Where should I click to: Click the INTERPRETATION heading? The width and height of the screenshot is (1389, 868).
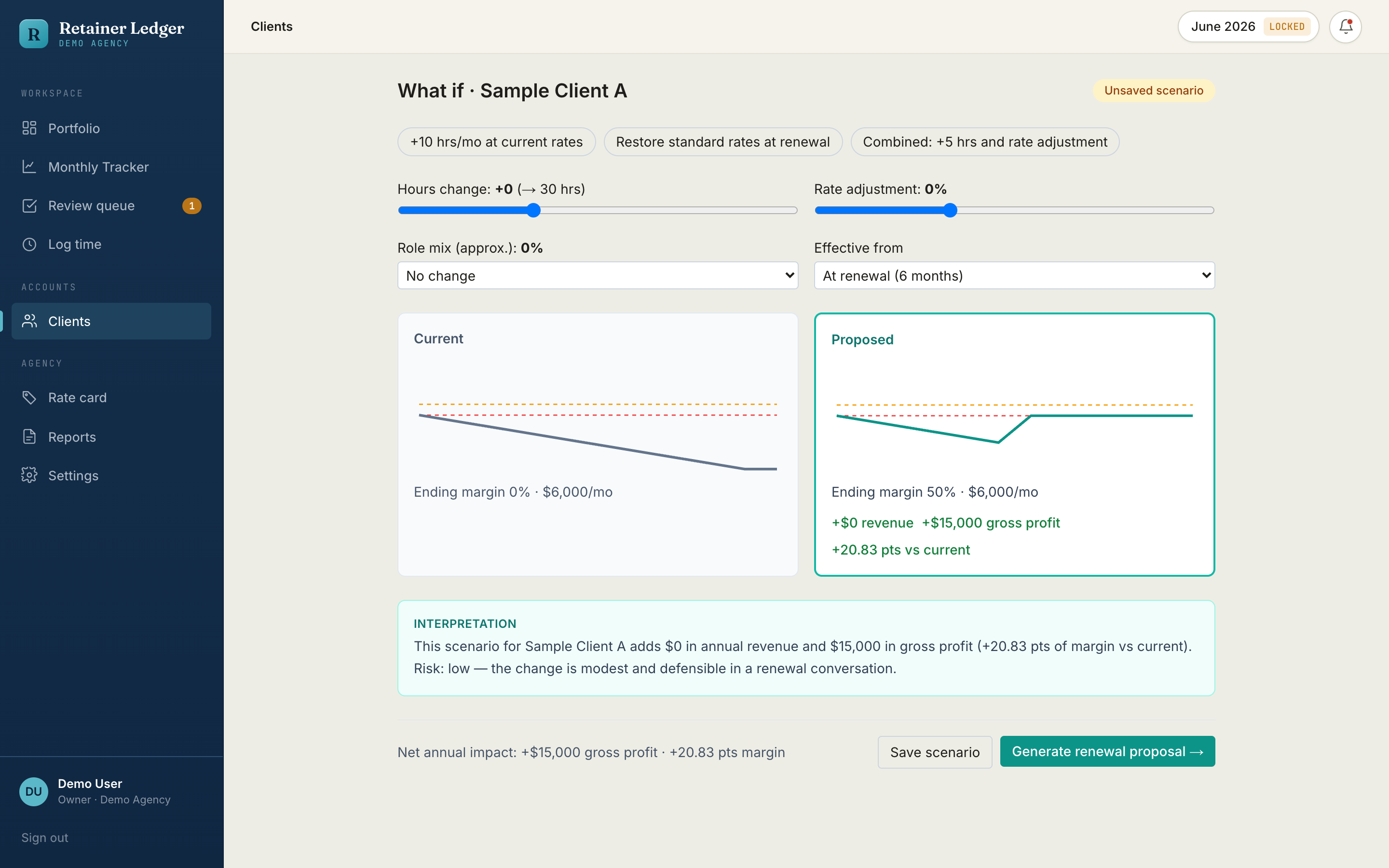tap(465, 624)
